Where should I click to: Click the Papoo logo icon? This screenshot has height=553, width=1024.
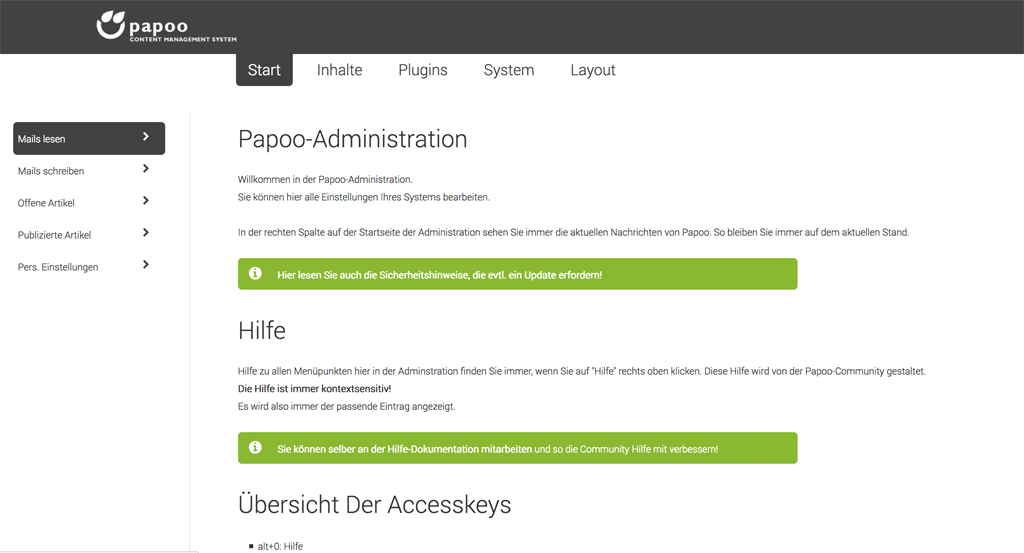[x=110, y=25]
